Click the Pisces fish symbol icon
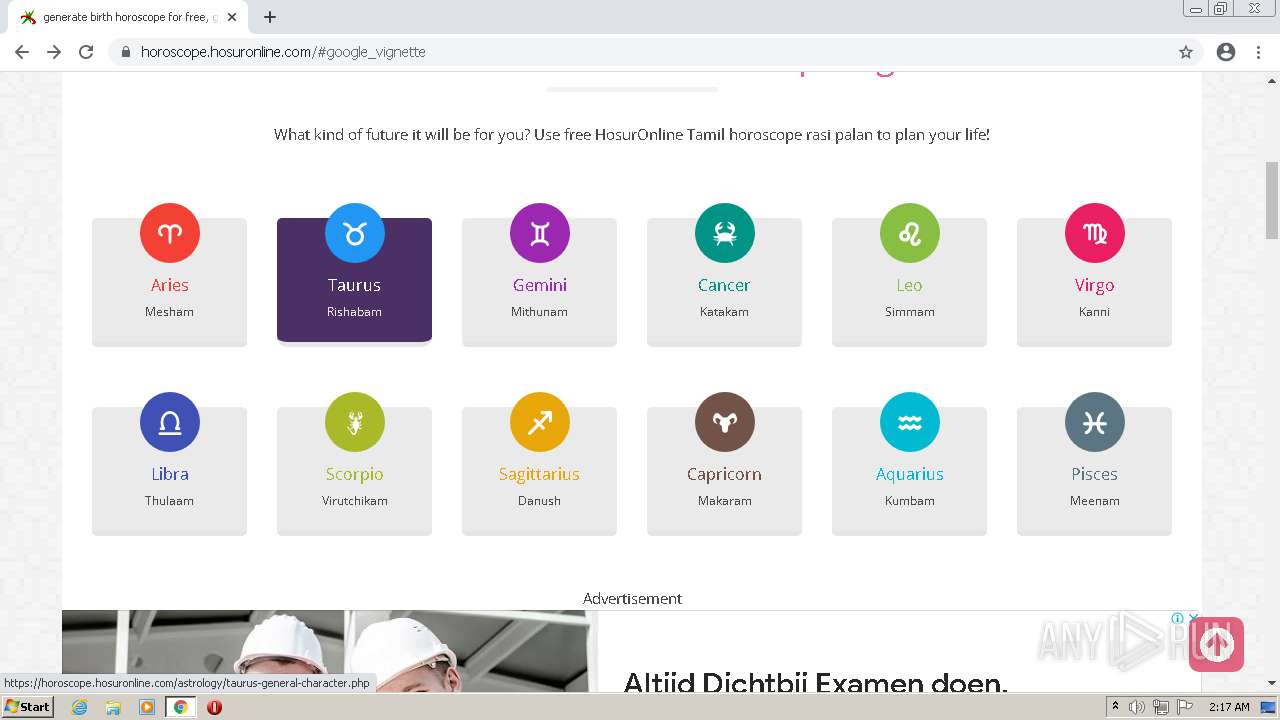1280x720 pixels. [x=1095, y=422]
